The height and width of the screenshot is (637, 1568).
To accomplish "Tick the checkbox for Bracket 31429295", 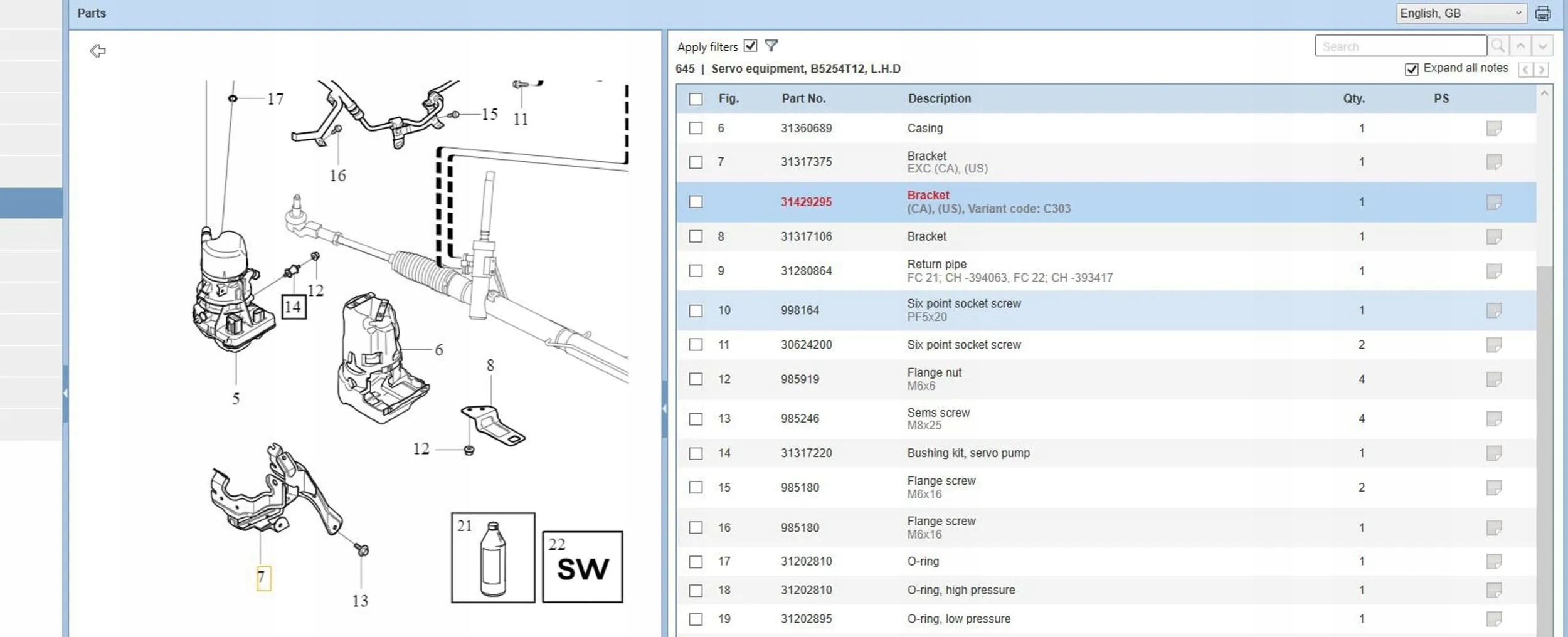I will pyautogui.click(x=696, y=202).
